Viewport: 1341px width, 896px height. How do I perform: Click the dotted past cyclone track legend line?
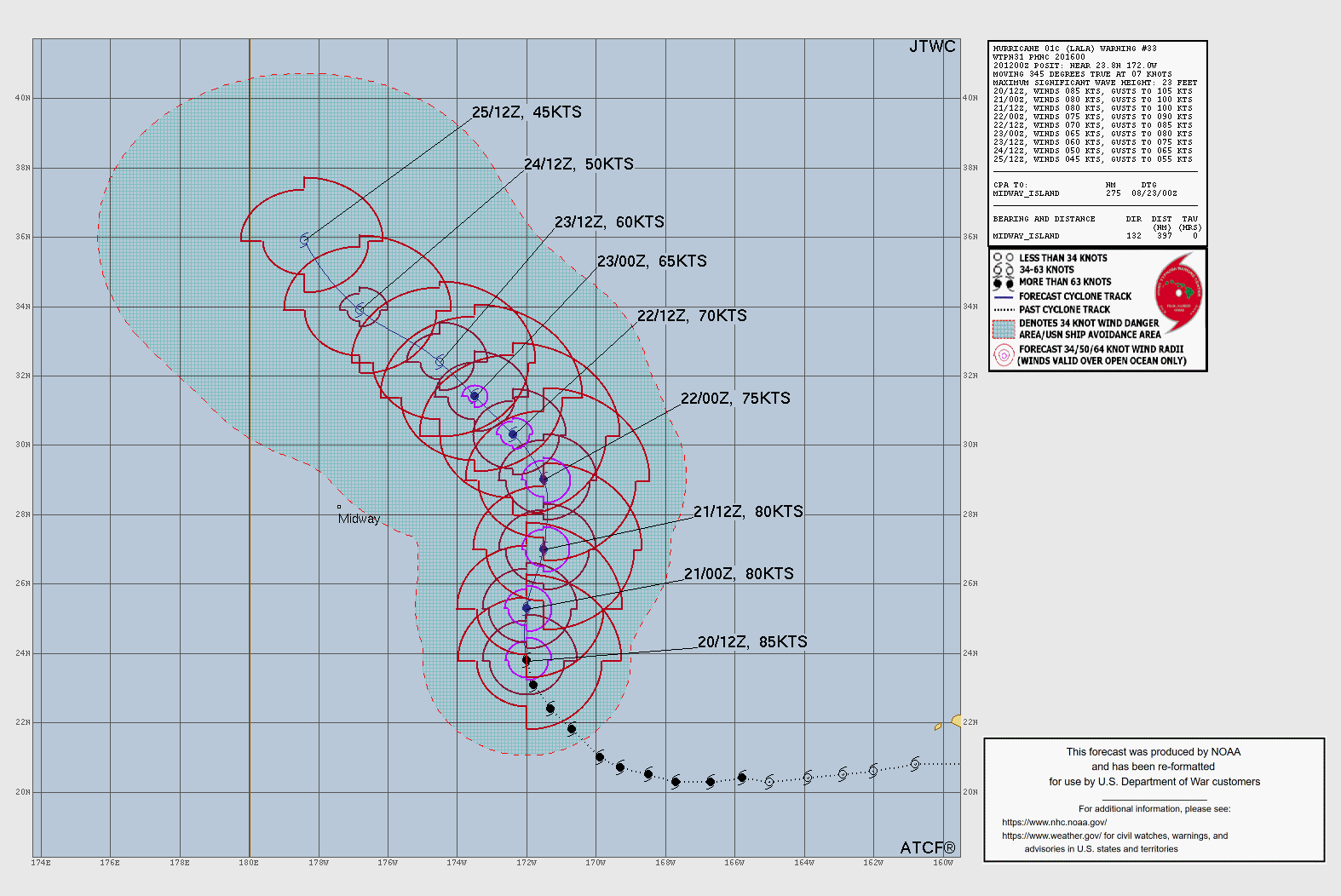(1004, 310)
